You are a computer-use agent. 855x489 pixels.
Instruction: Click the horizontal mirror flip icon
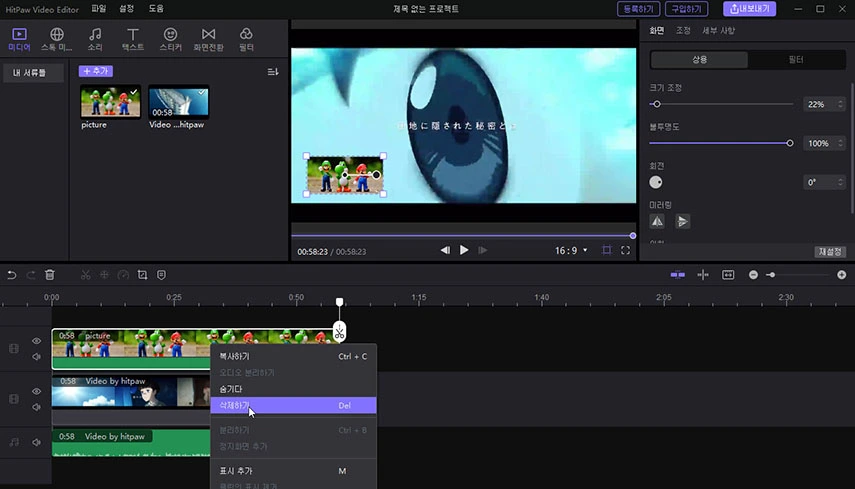pyautogui.click(x=657, y=221)
